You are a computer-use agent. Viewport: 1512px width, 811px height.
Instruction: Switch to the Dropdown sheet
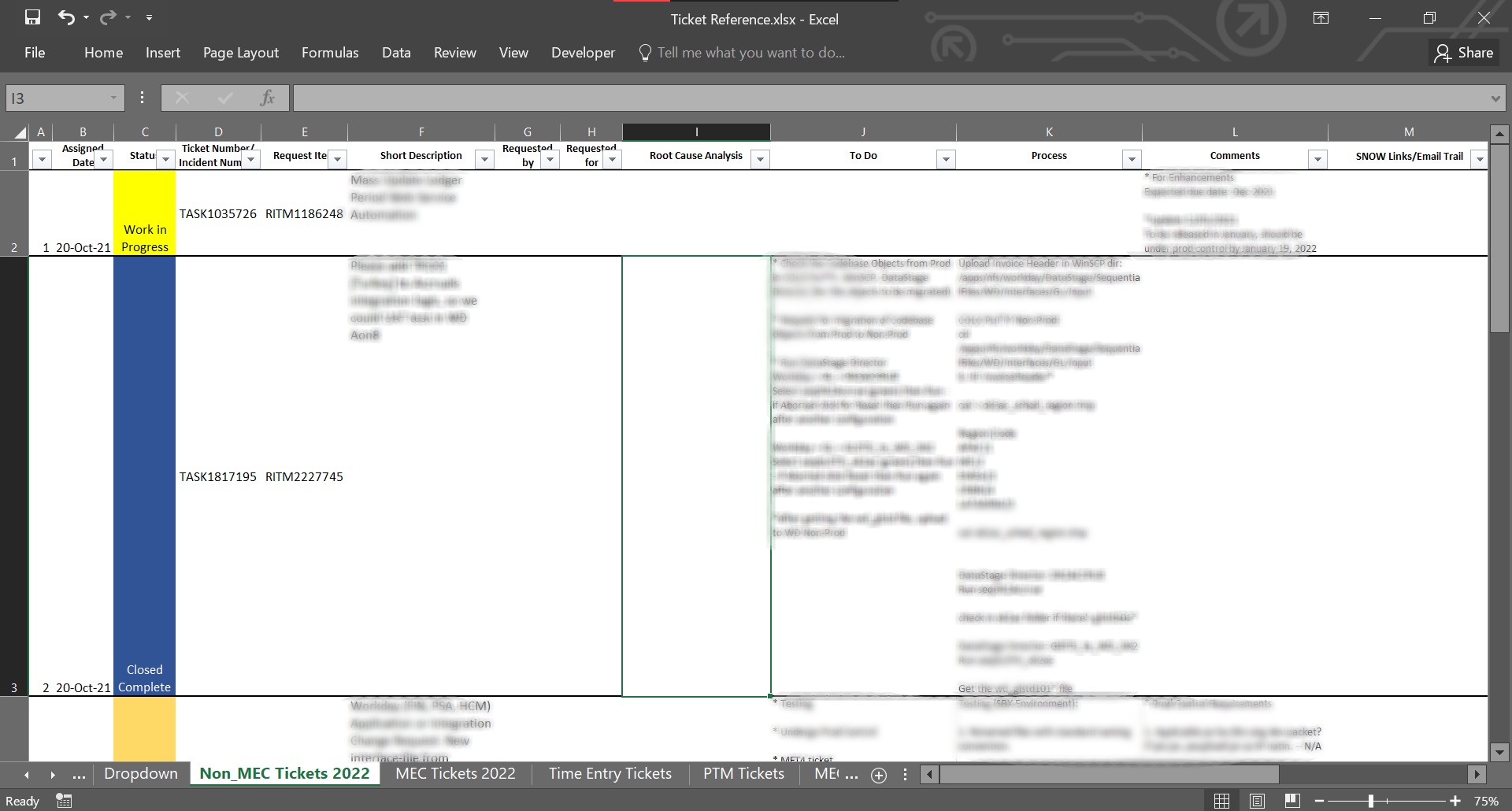click(x=141, y=774)
